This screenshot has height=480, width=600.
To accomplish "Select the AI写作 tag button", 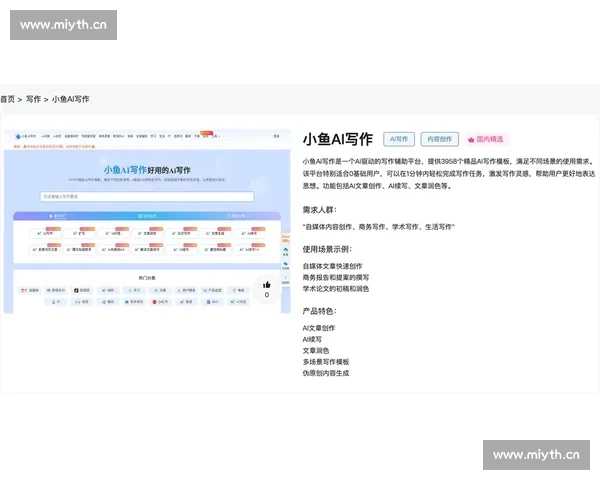I will click(399, 139).
